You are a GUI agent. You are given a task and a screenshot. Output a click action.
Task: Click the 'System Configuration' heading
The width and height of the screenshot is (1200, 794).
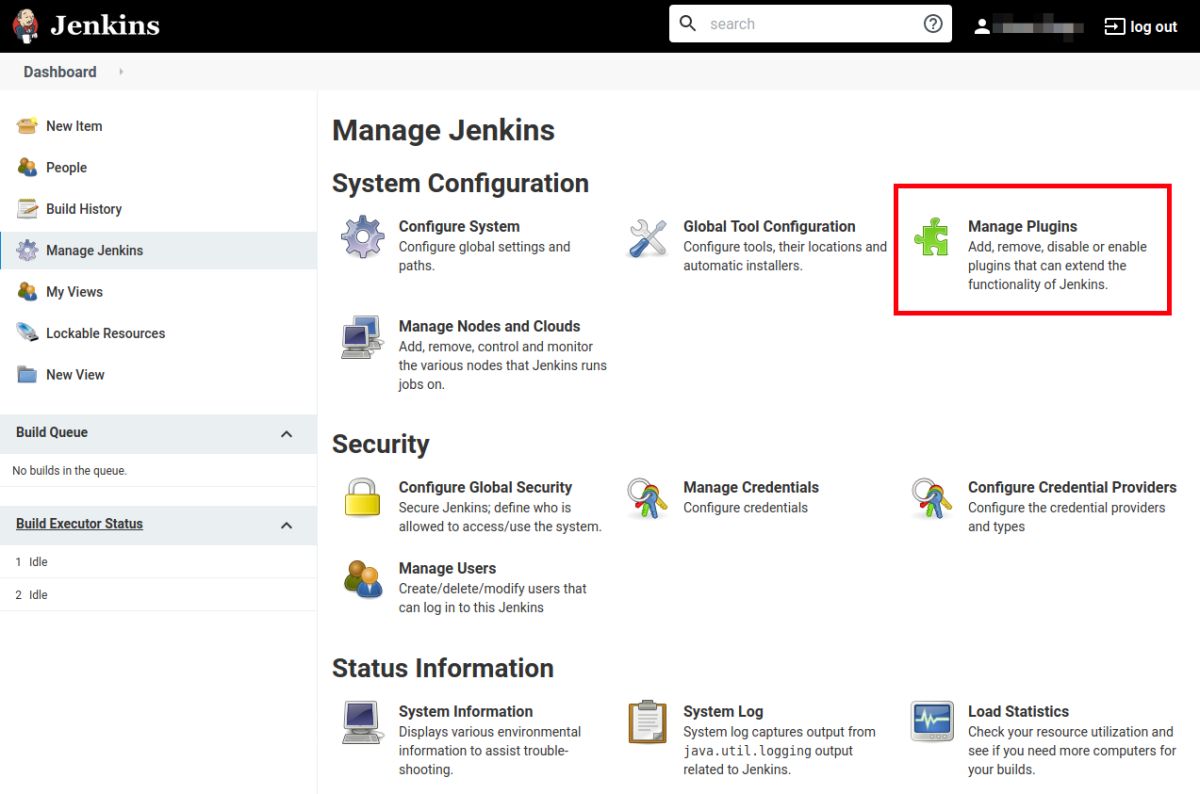point(460,184)
